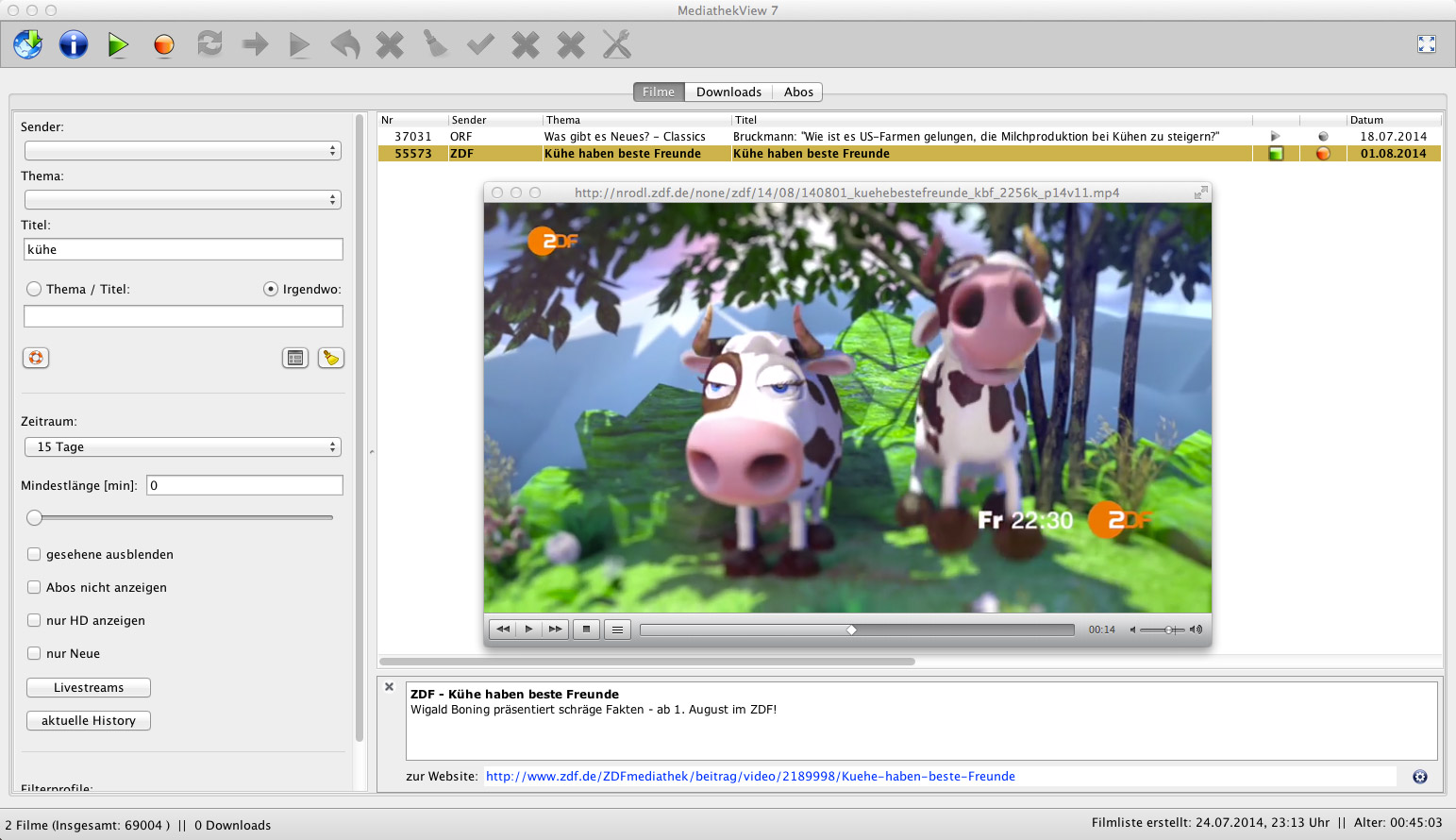Click the green play film toolbar icon
This screenshot has height=840, width=1456.
pos(118,44)
